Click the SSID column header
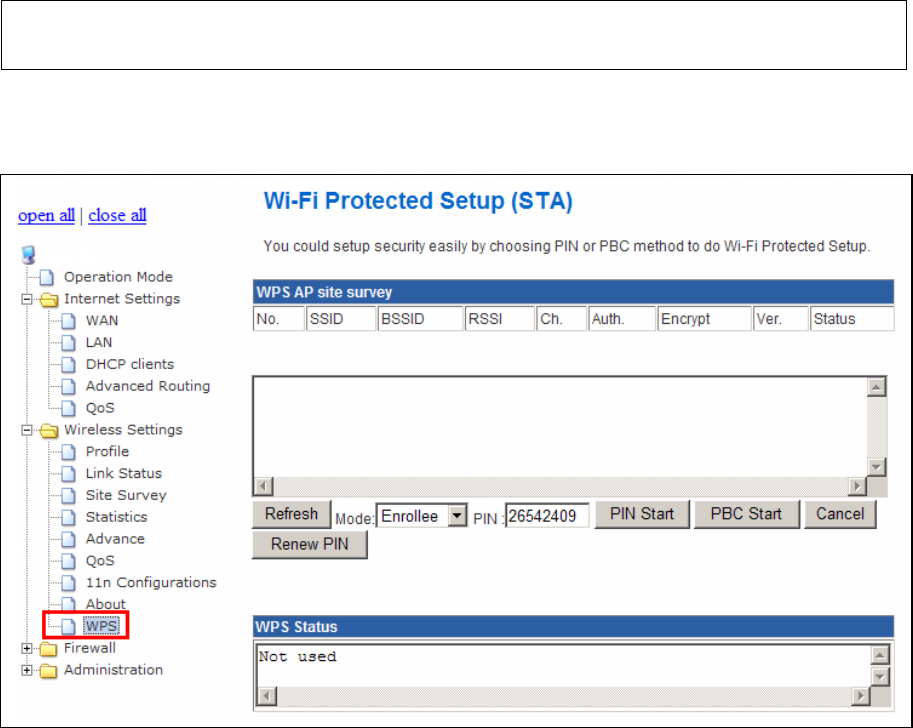Image resolution: width=913 pixels, height=728 pixels. (x=341, y=319)
